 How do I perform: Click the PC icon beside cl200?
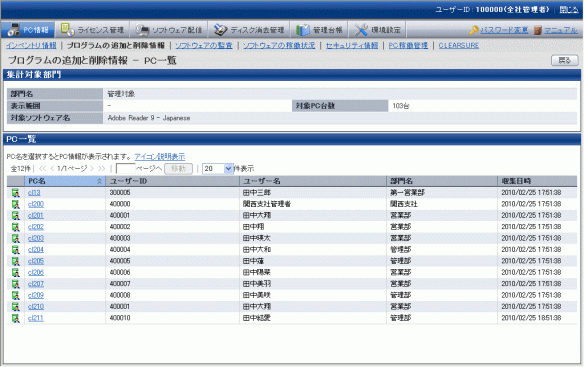pyautogui.click(x=15, y=204)
